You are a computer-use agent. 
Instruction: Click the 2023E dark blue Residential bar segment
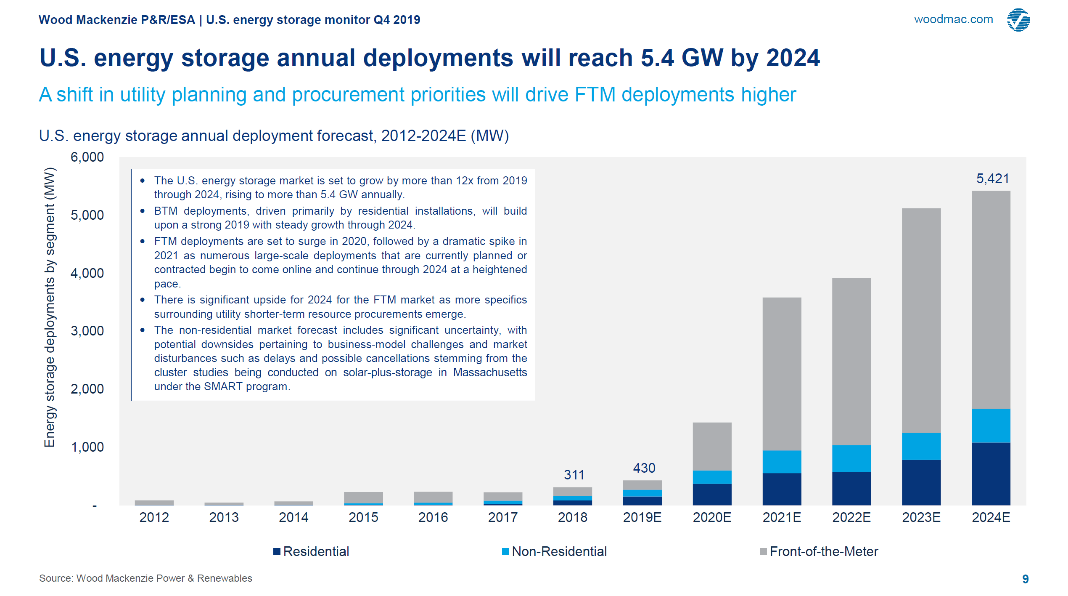point(922,482)
